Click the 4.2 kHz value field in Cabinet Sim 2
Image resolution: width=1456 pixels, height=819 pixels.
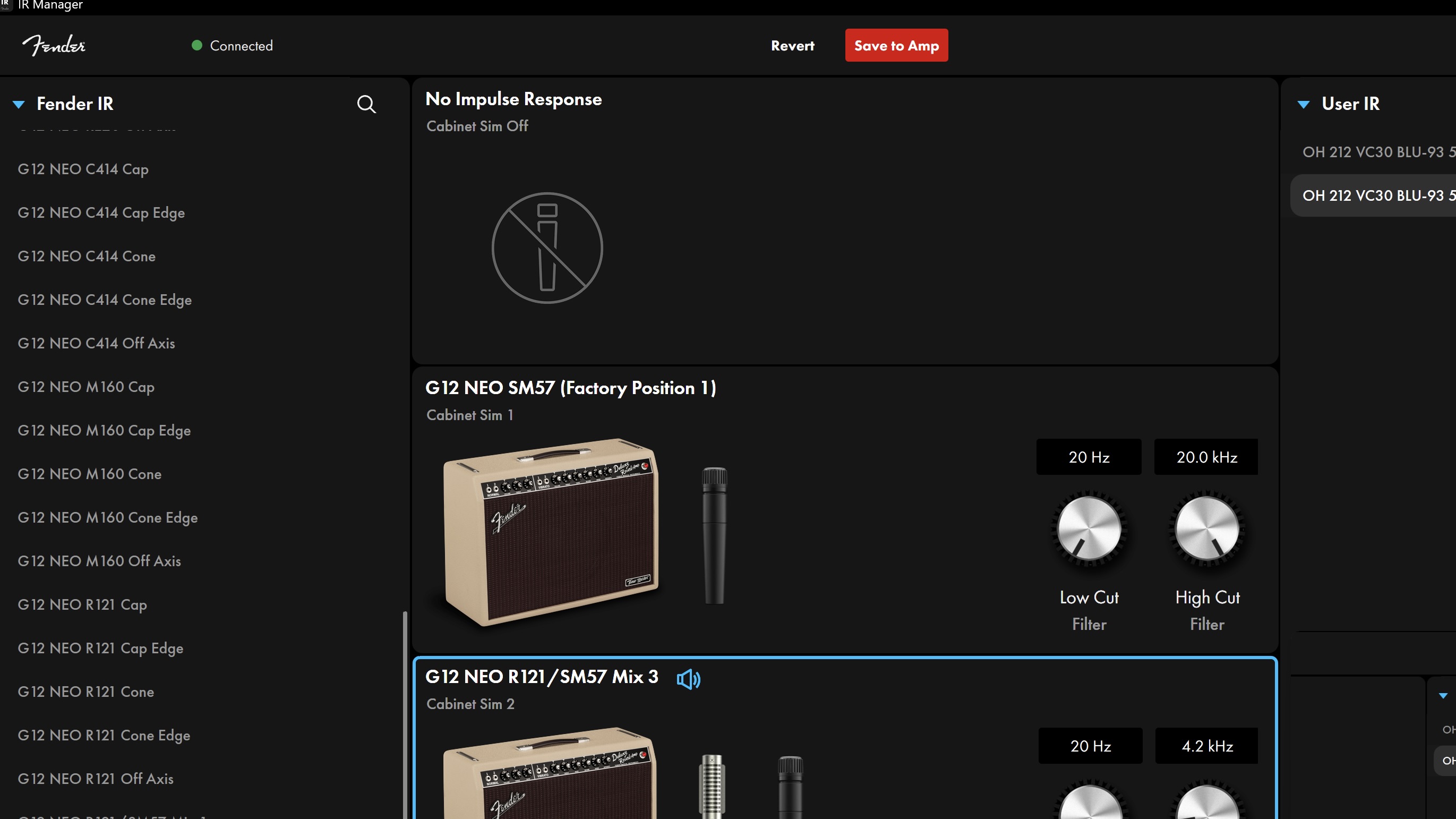(1206, 746)
